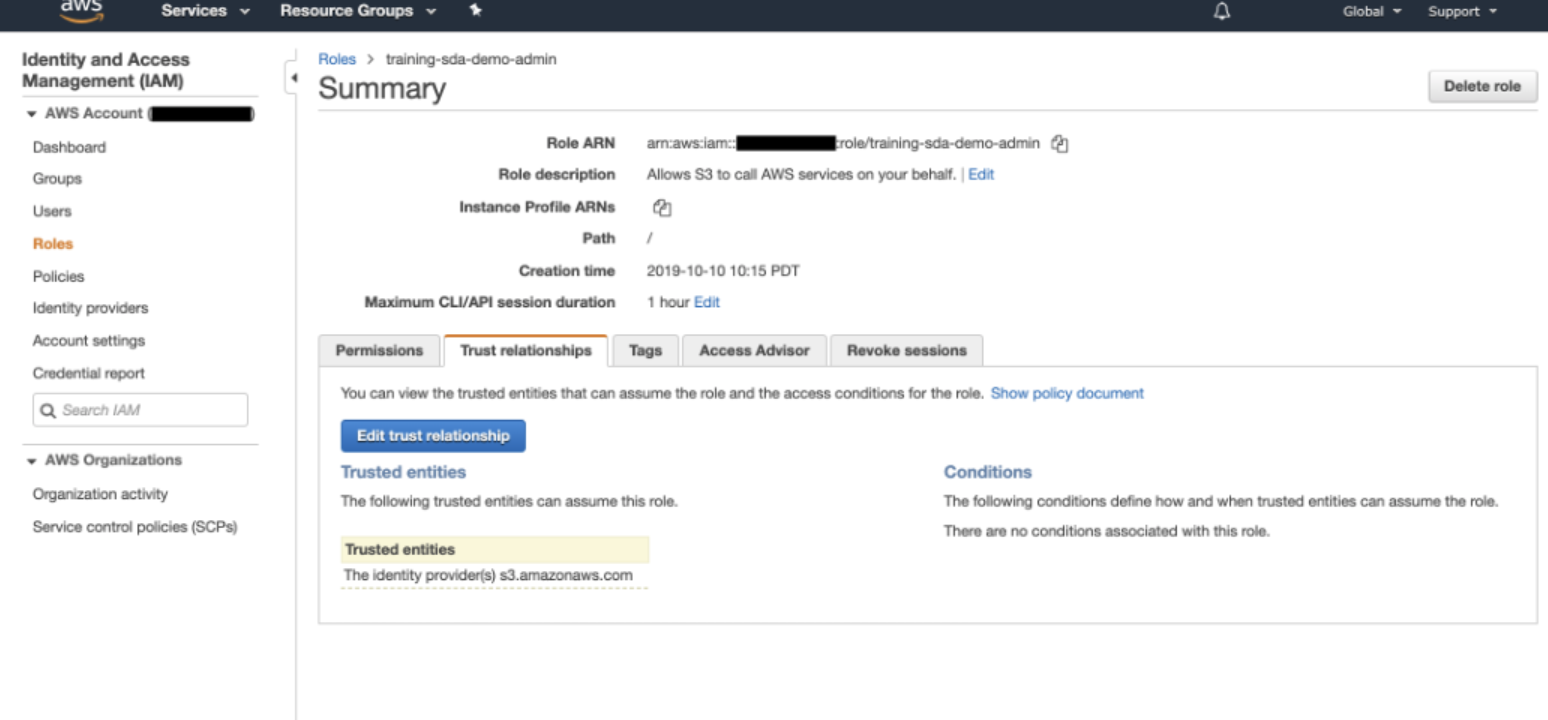Edit the maximum session duration
Screen dimensions: 1548x720
click(707, 302)
